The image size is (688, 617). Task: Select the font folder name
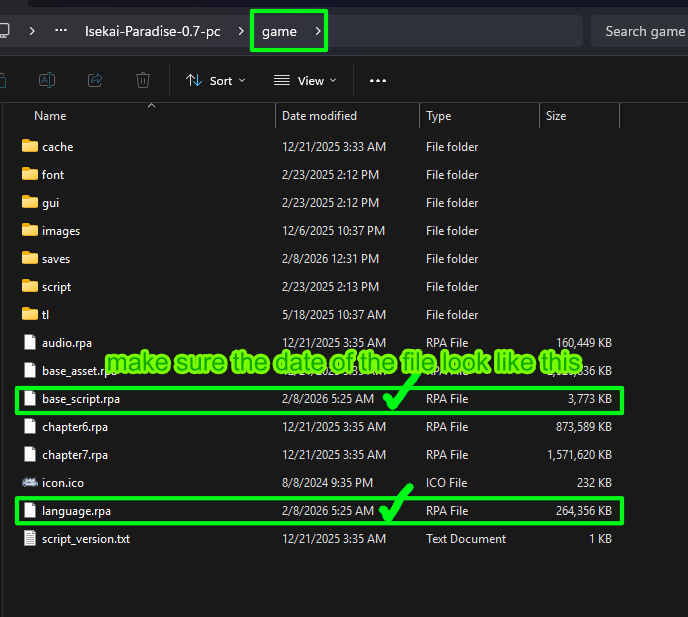coord(53,175)
